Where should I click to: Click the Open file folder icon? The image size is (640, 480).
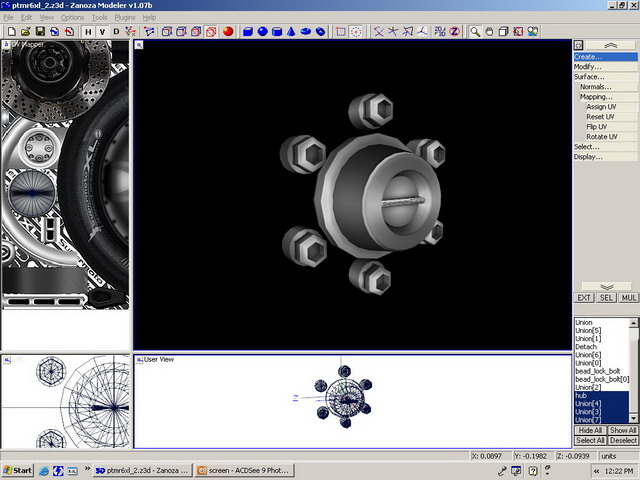coord(25,31)
